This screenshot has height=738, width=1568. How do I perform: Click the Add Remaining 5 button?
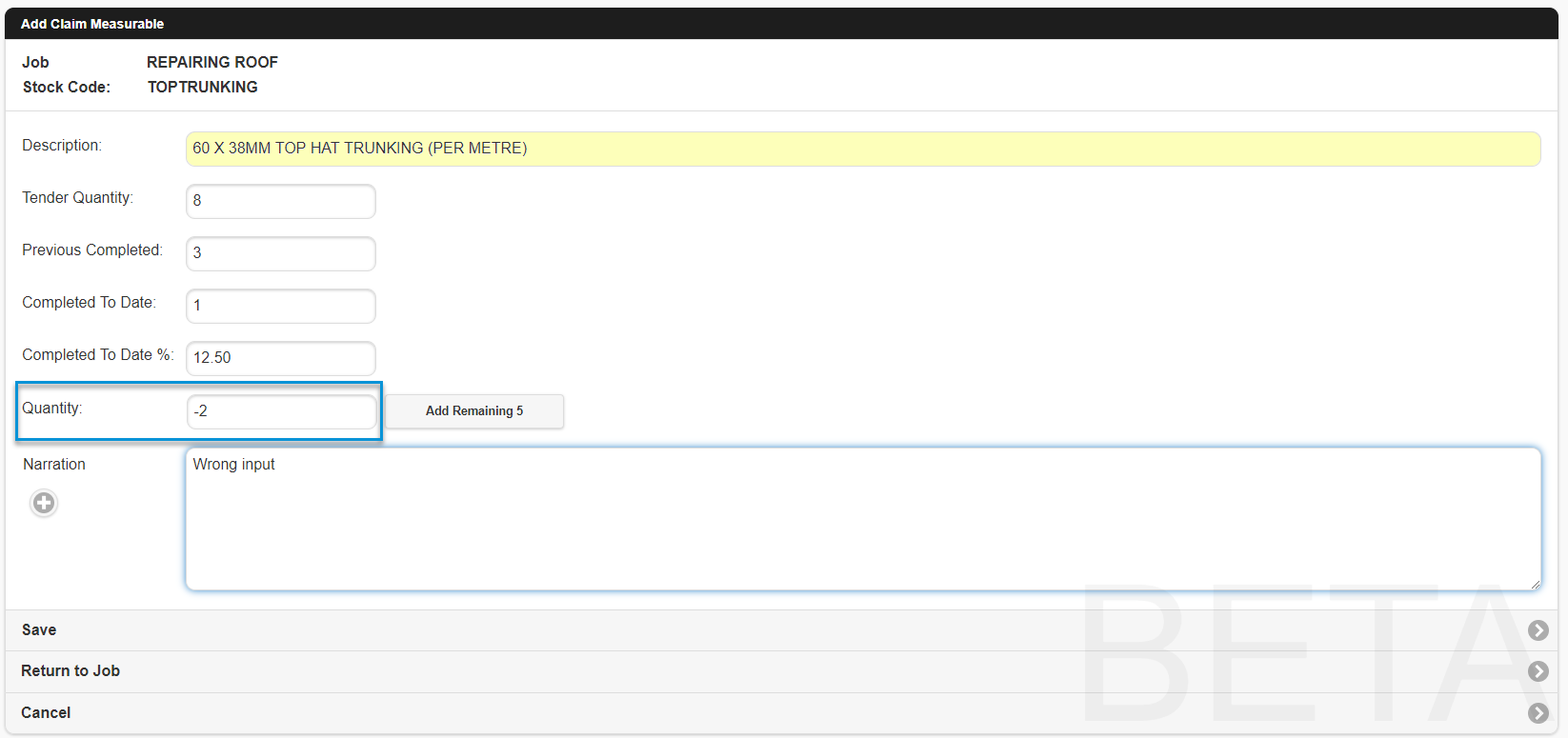[x=474, y=411]
